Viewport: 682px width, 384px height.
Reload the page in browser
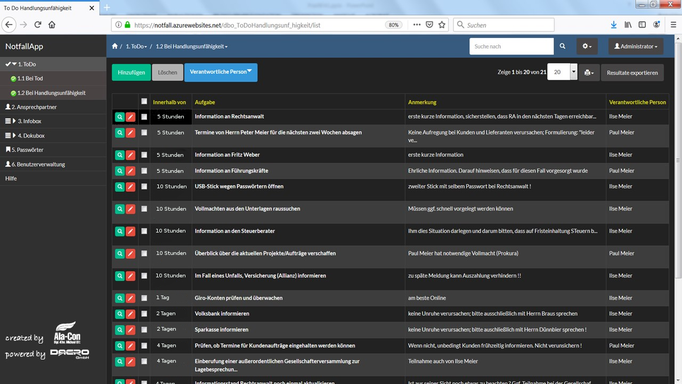coord(38,25)
